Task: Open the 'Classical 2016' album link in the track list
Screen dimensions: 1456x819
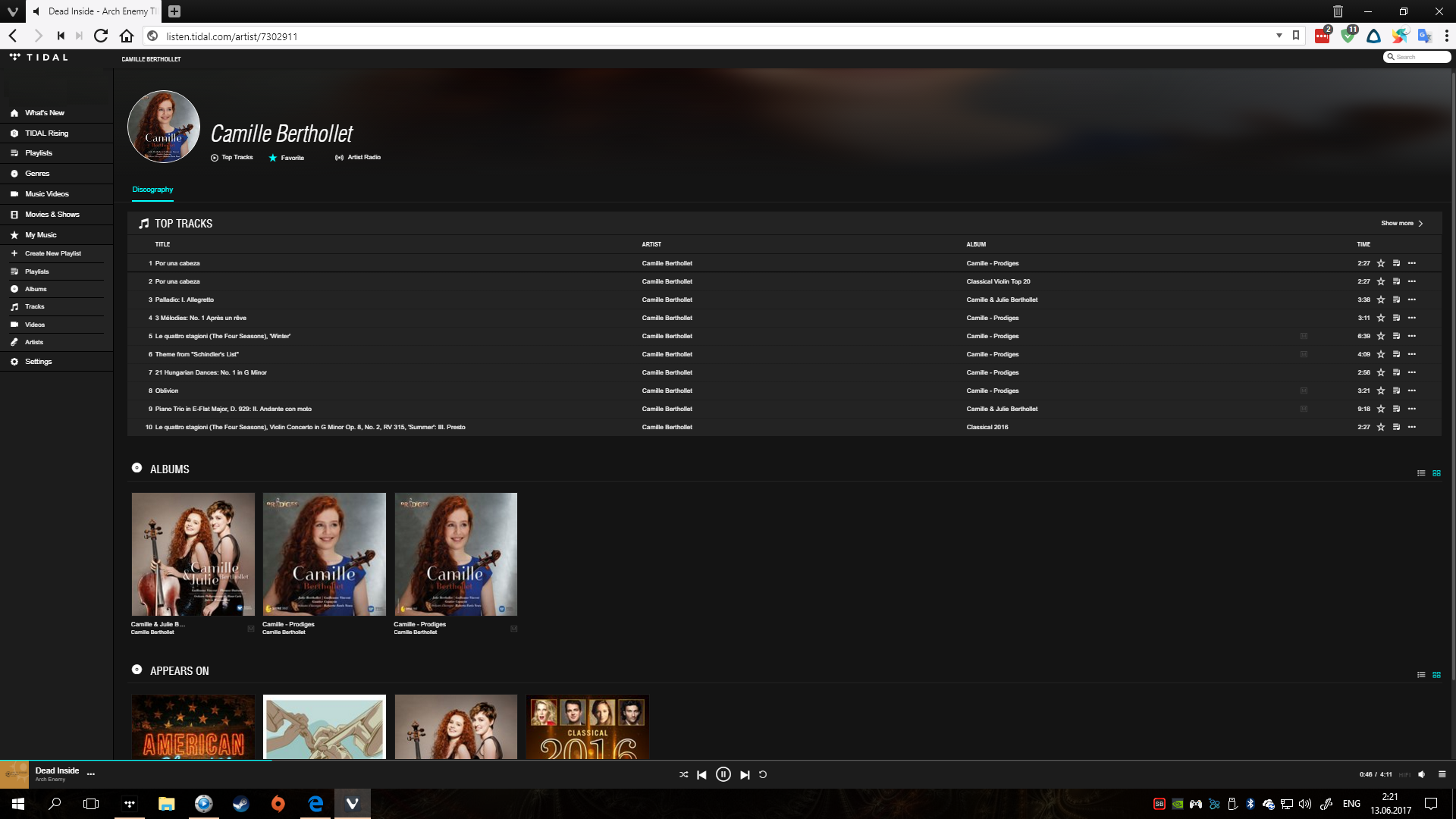Action: point(987,427)
